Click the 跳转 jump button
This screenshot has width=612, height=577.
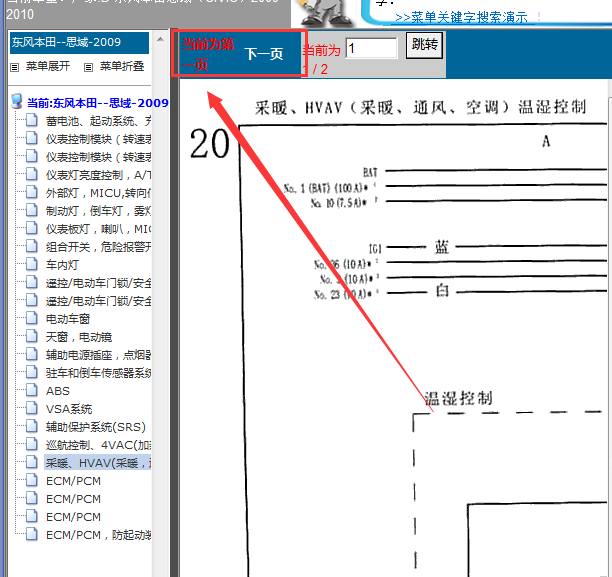424,45
